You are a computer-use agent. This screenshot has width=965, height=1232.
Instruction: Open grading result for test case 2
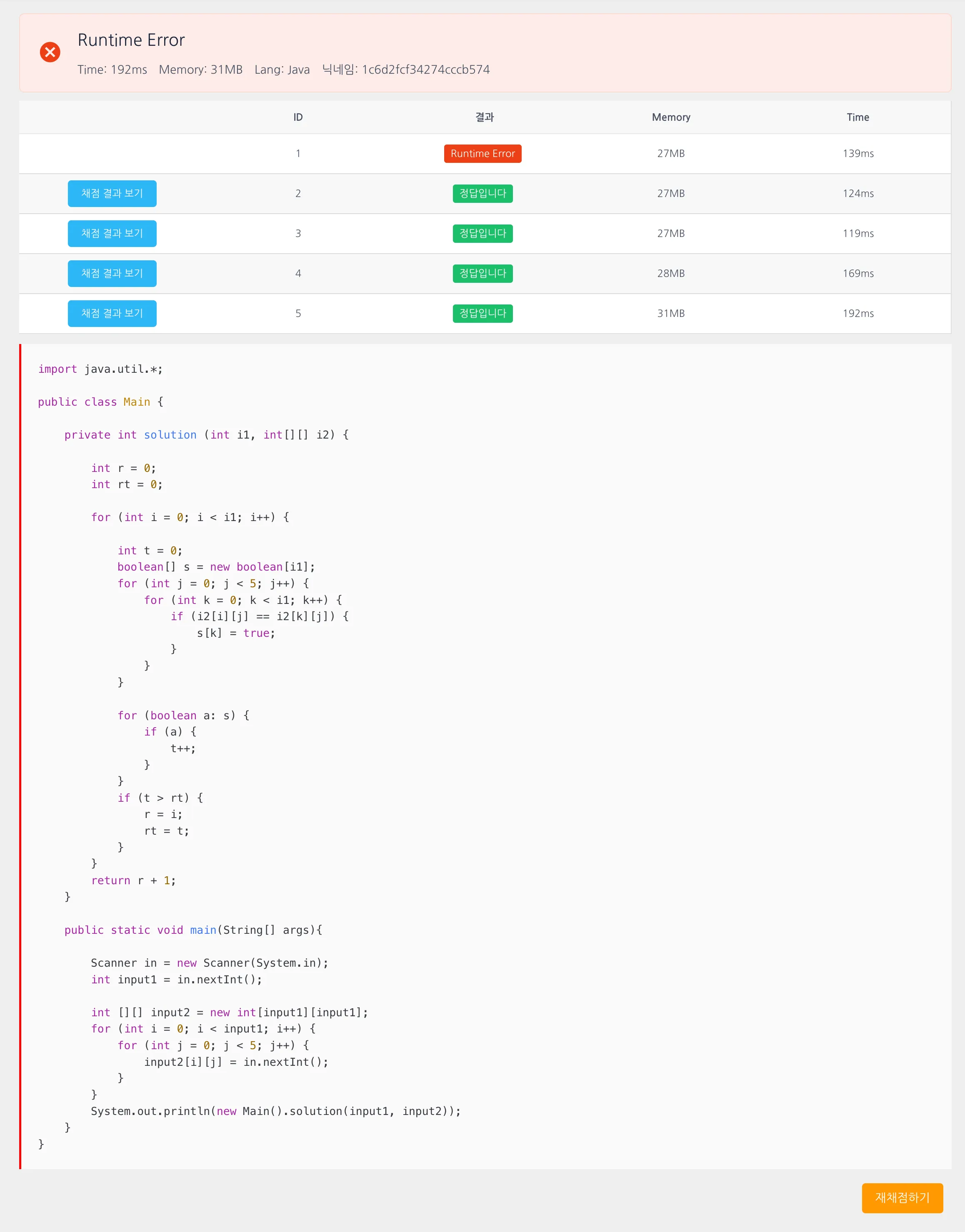[x=112, y=194]
